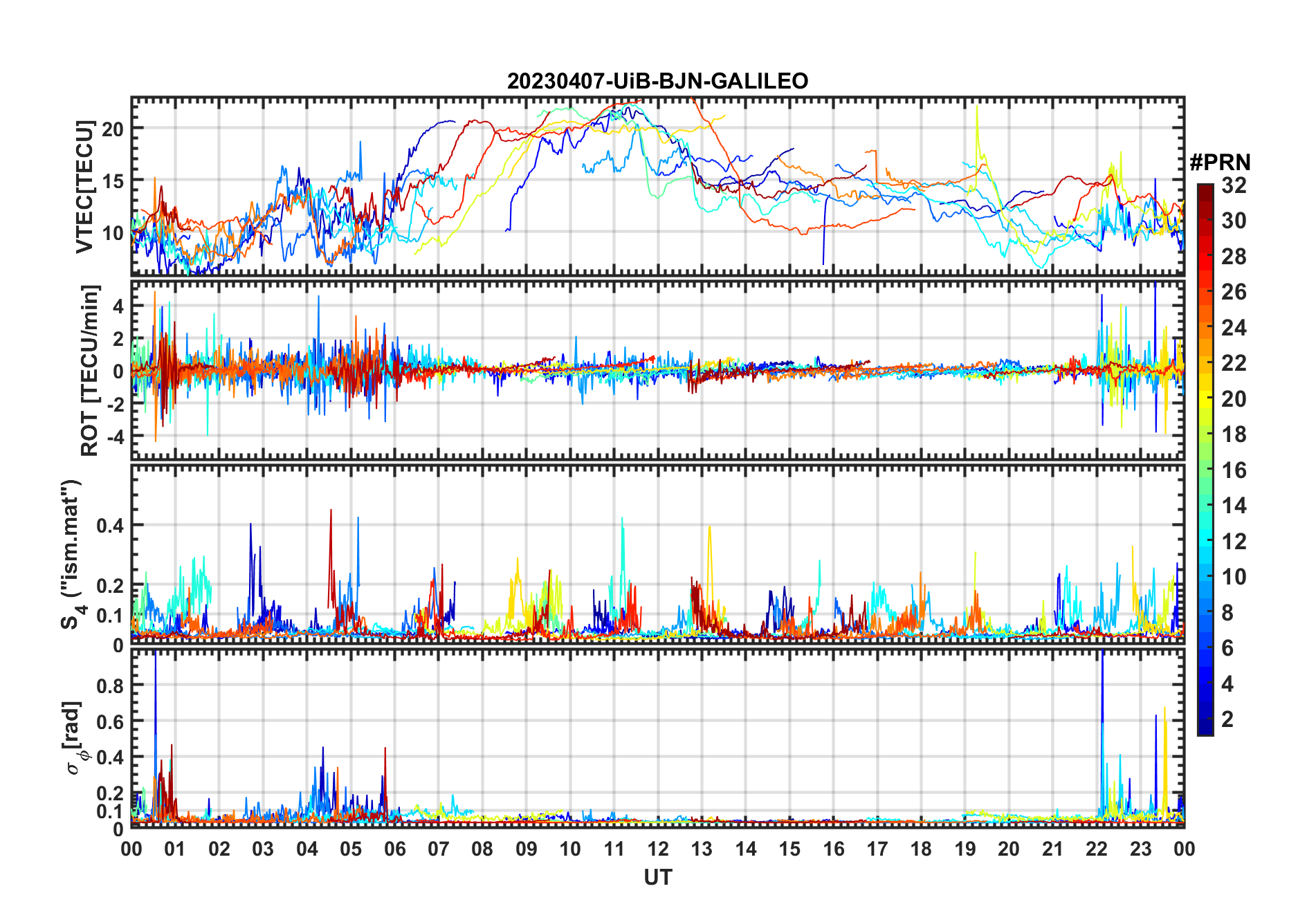The height and width of the screenshot is (920, 1316).
Task: Select the ROT [TECU/min] y-axis label
Action: pos(89,370)
